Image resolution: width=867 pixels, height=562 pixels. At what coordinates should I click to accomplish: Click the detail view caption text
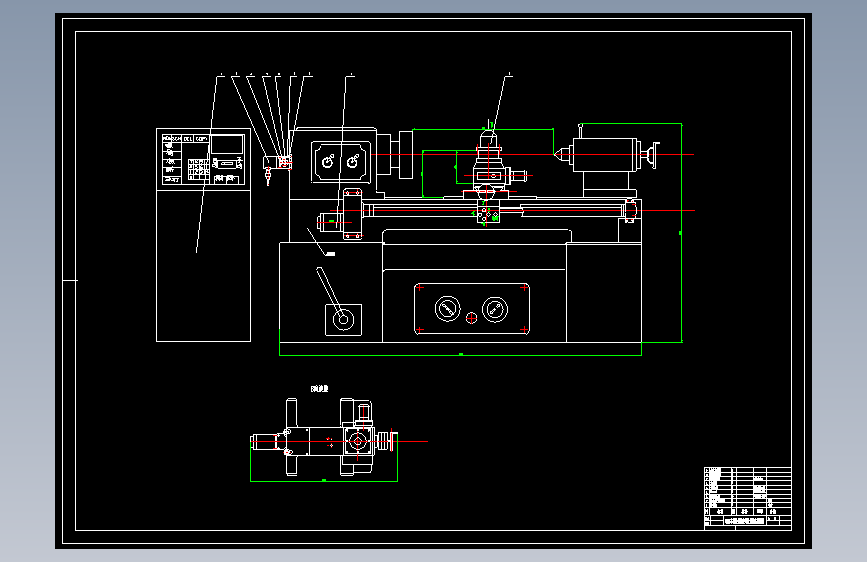[x=320, y=389]
